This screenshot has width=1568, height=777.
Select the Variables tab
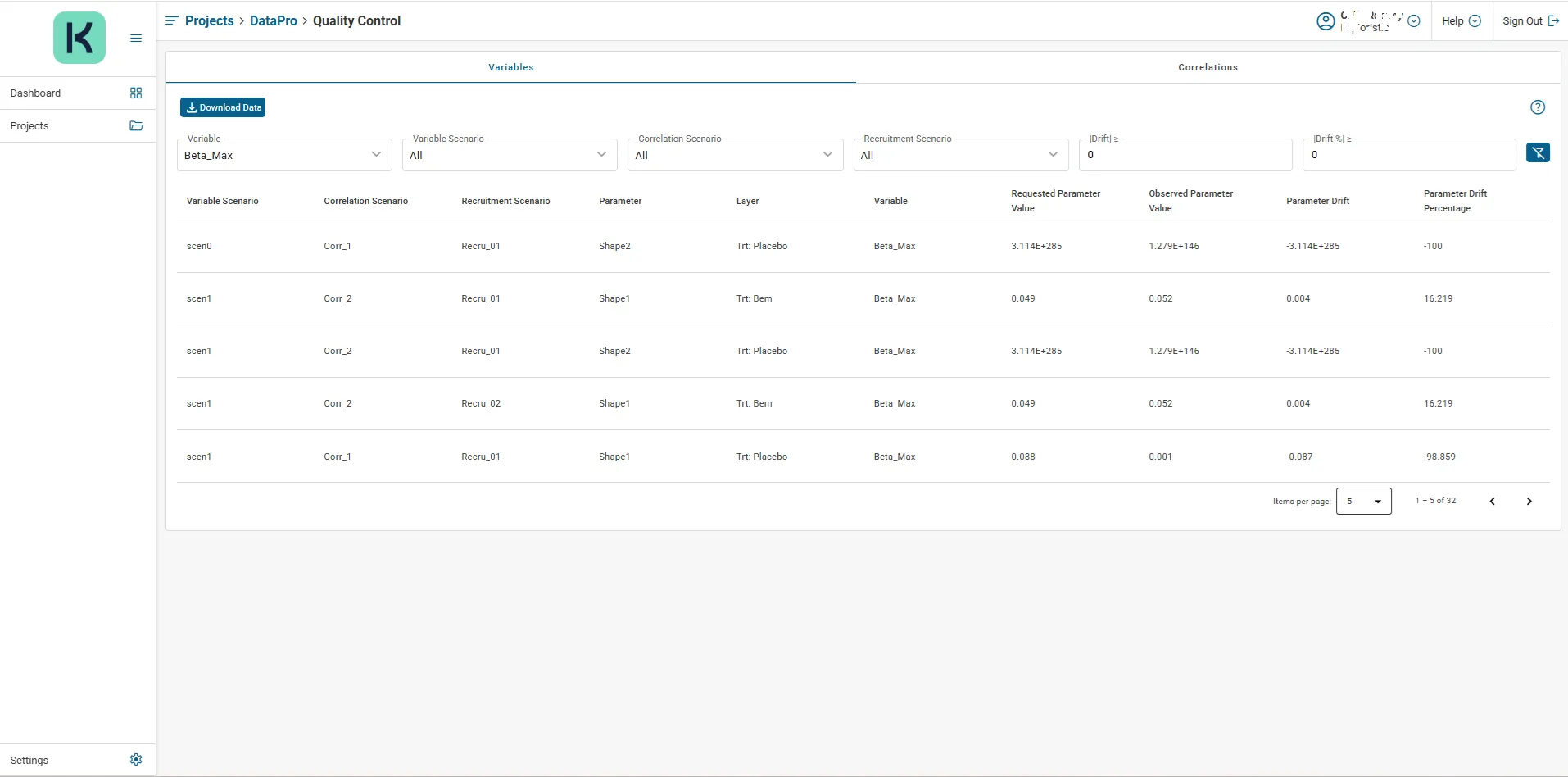pyautogui.click(x=511, y=67)
